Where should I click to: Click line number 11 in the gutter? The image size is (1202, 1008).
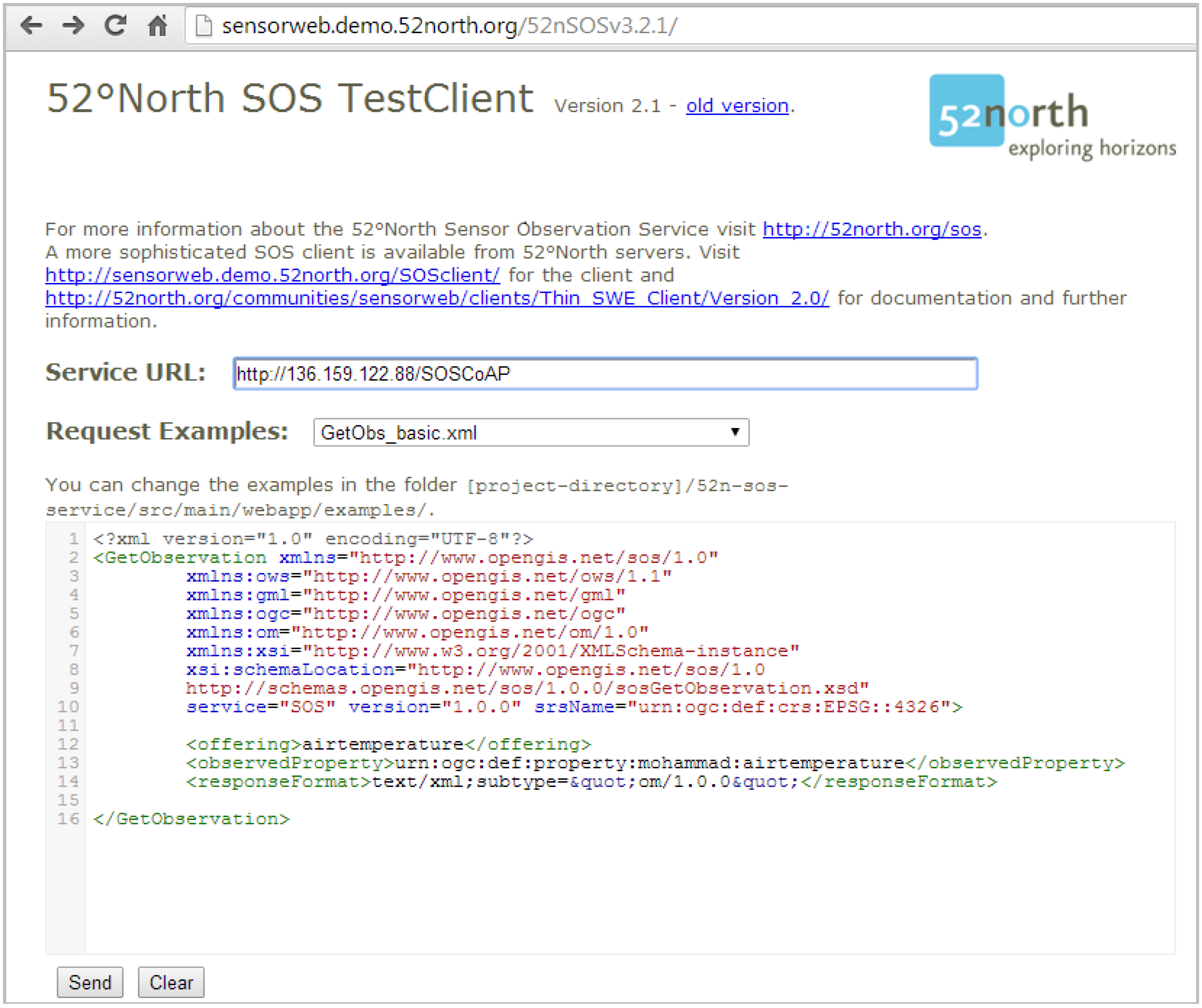(68, 725)
